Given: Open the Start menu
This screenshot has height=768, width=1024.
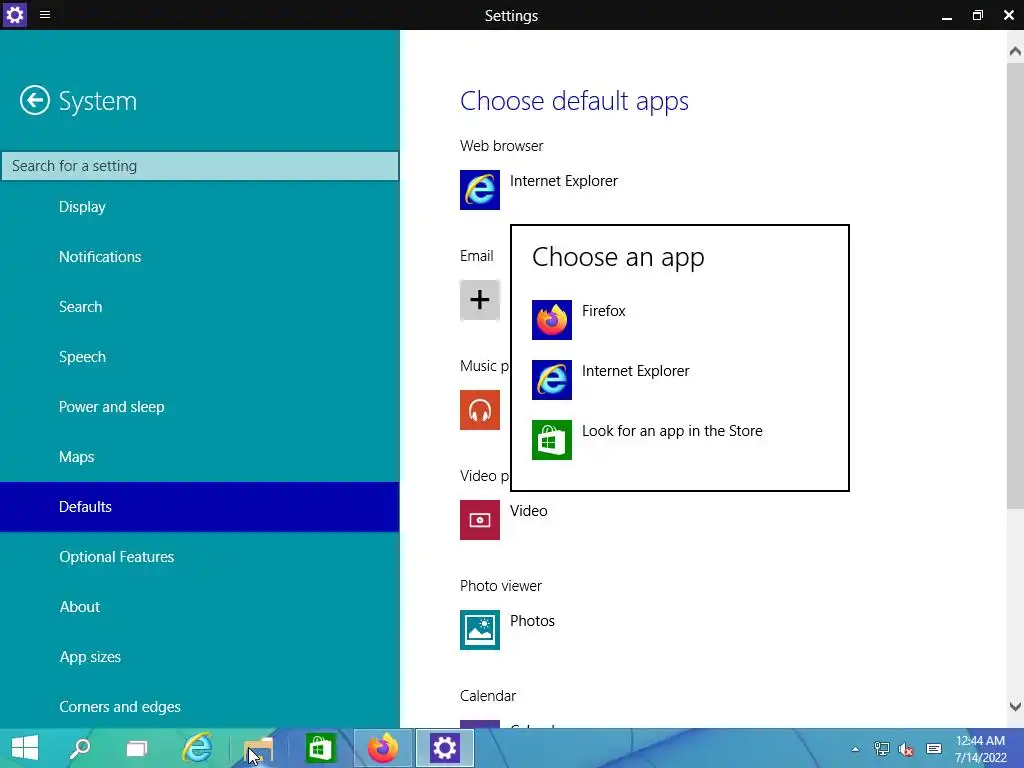Looking at the screenshot, I should coord(25,748).
